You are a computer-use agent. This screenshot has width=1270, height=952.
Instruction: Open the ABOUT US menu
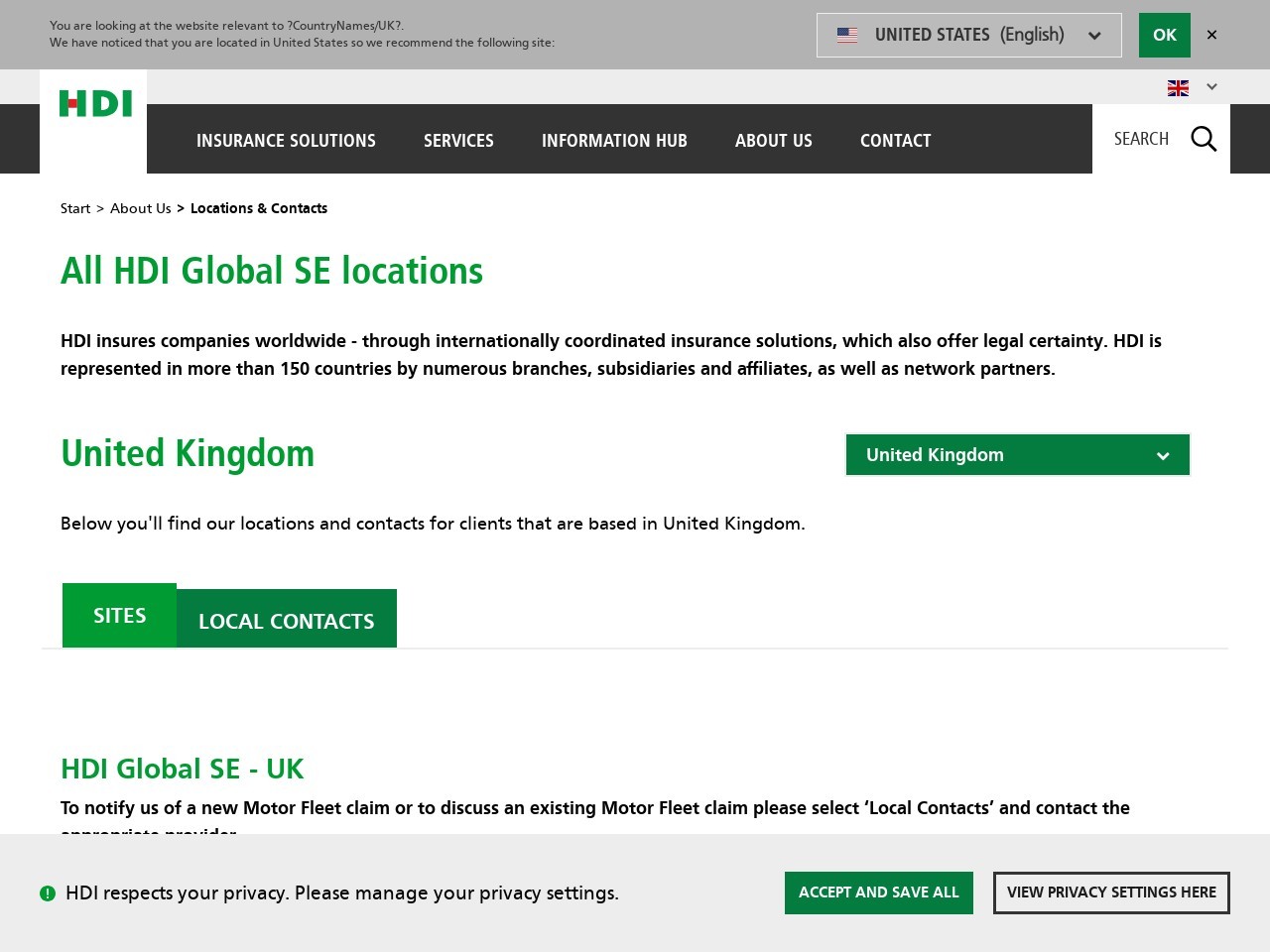pyautogui.click(x=774, y=141)
